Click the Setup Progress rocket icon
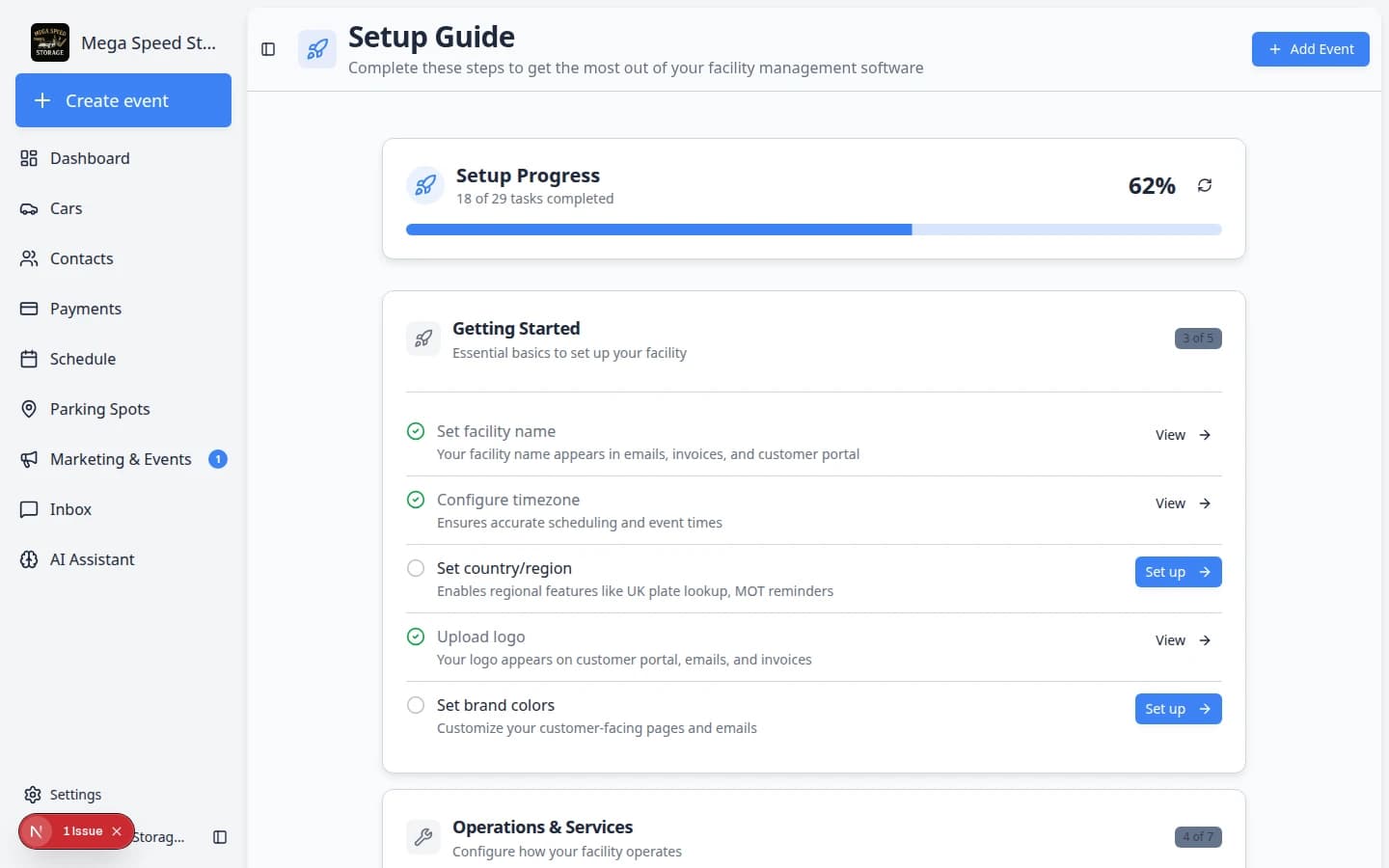This screenshot has width=1389, height=868. click(425, 185)
